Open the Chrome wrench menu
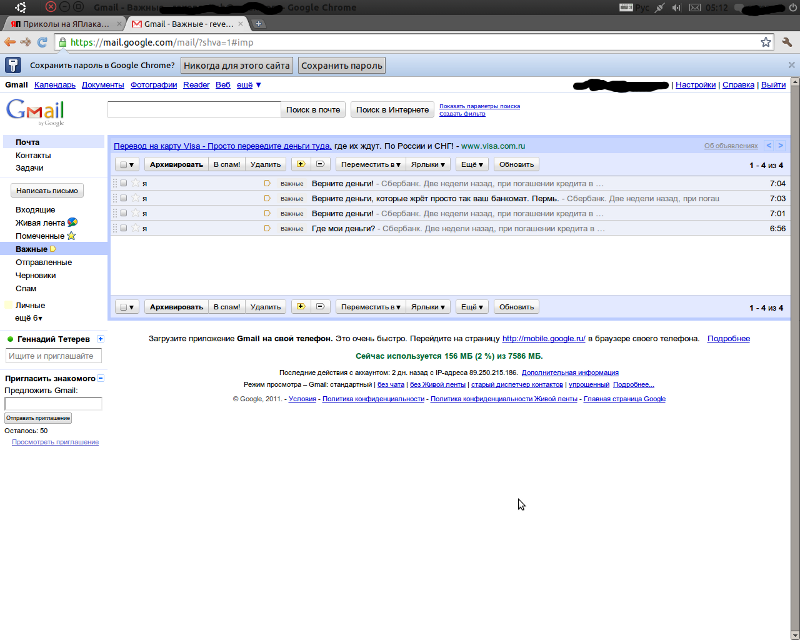This screenshot has height=640, width=800. pos(786,42)
